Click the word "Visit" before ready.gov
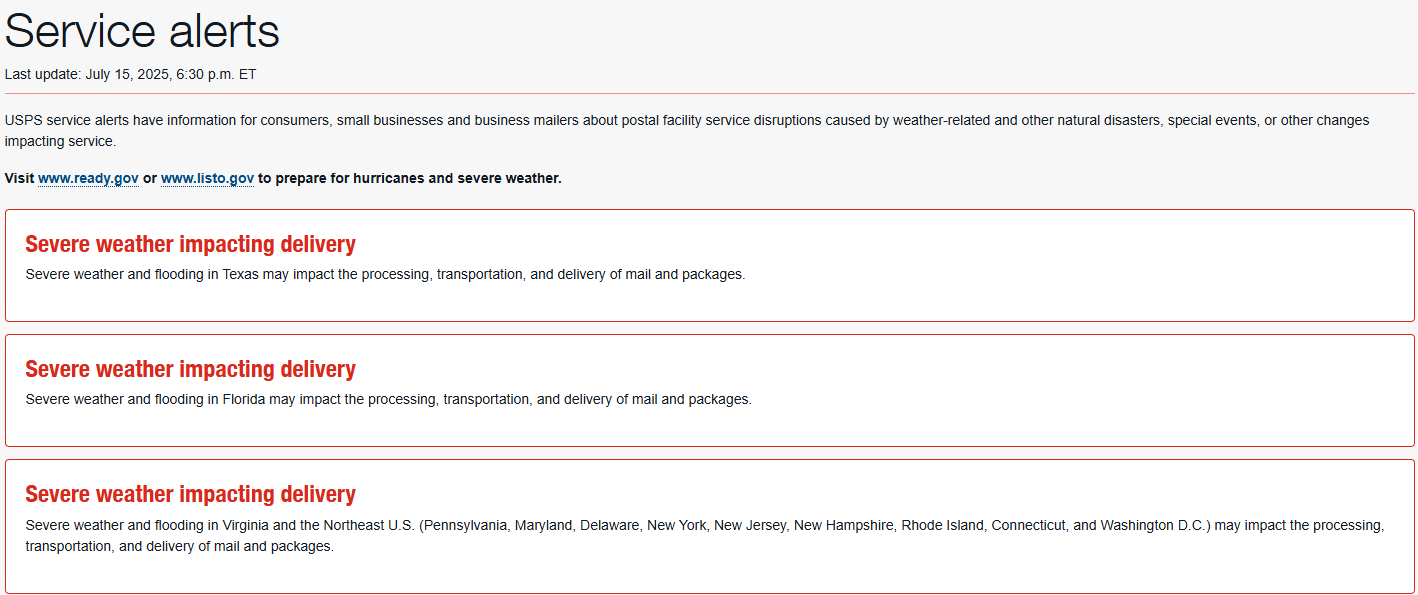1418x595 pixels. (x=19, y=178)
